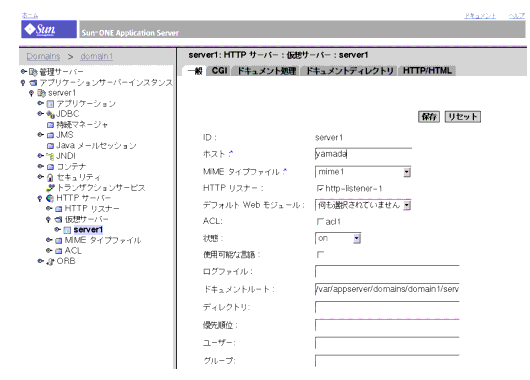Click the HTTP リスナー folder icon

pos(58,209)
